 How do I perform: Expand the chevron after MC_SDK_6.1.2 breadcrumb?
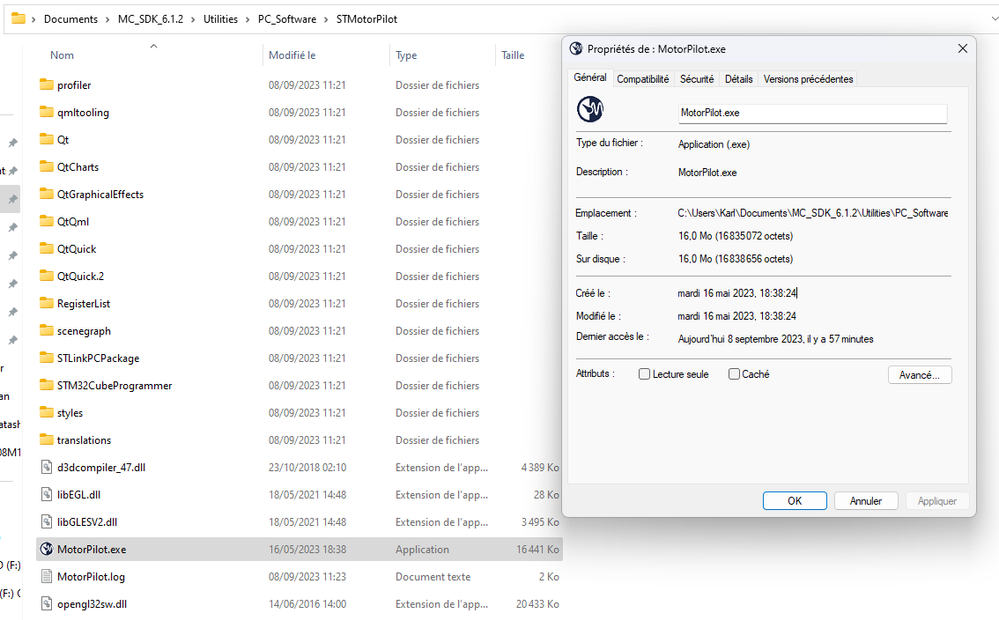(193, 19)
